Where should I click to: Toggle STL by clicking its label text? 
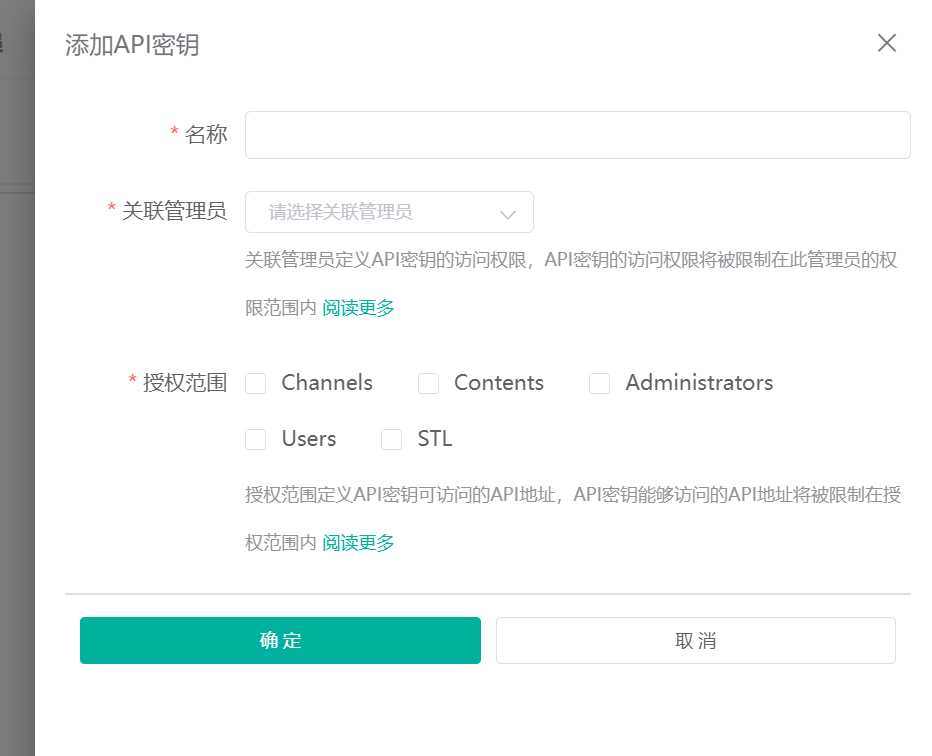tap(434, 439)
